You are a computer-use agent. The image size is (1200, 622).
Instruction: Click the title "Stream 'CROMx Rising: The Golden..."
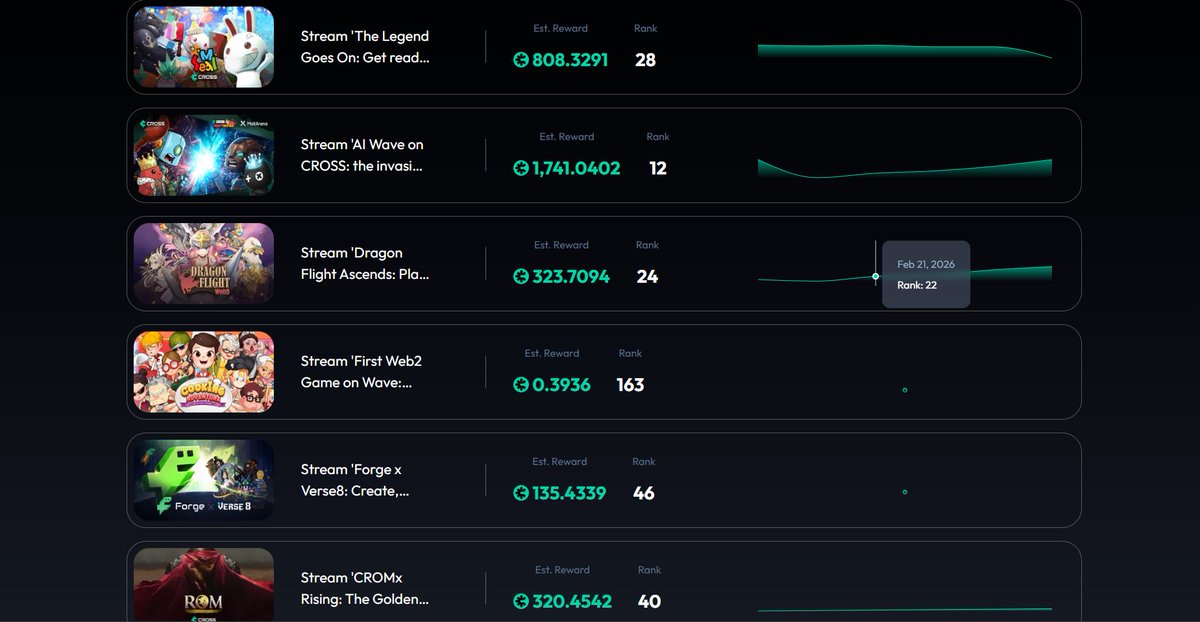(x=365, y=588)
